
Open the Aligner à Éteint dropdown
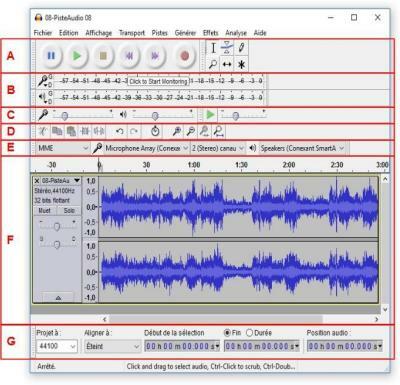click(x=112, y=346)
